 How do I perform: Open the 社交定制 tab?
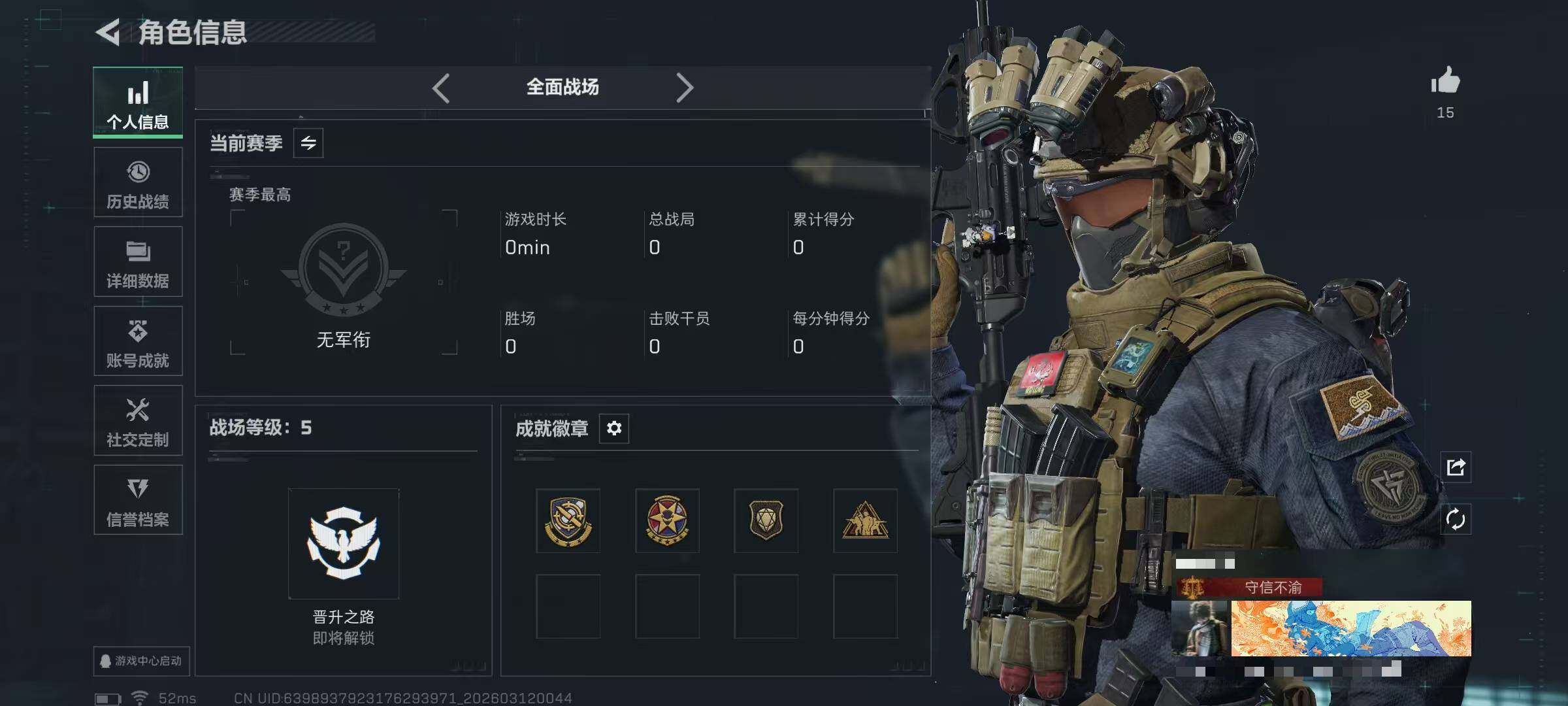point(138,420)
